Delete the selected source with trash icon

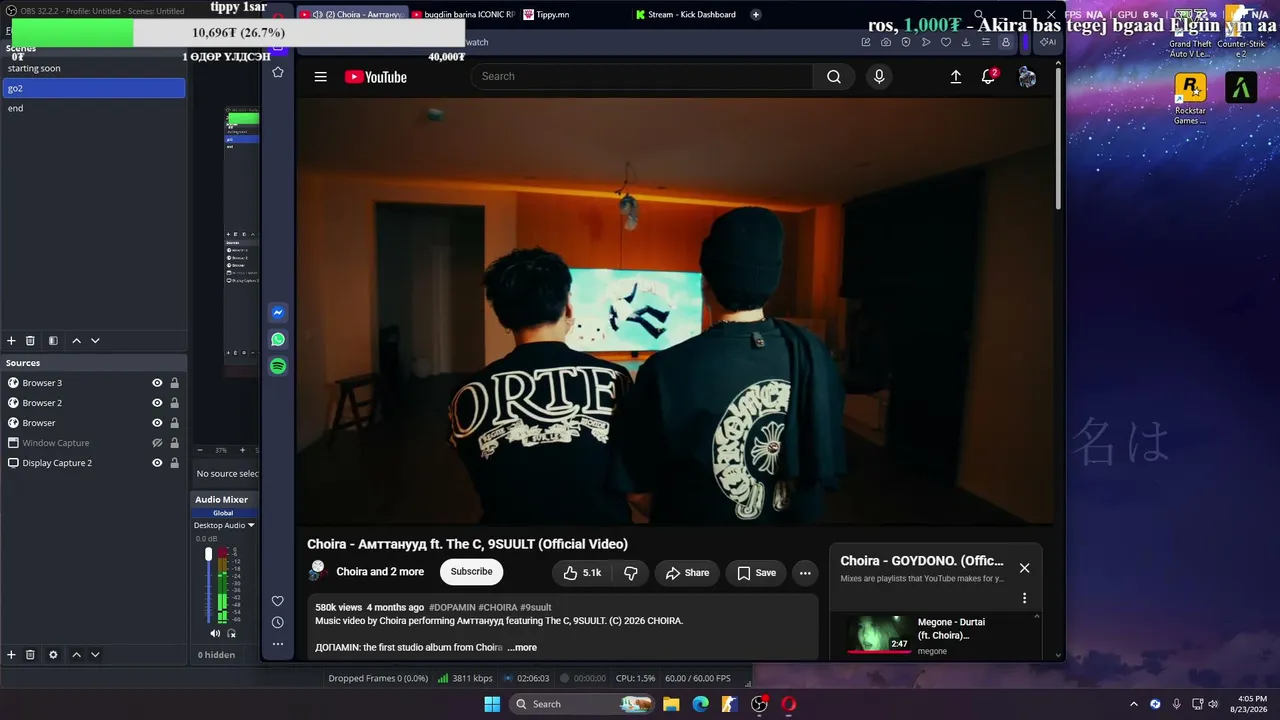point(30,655)
